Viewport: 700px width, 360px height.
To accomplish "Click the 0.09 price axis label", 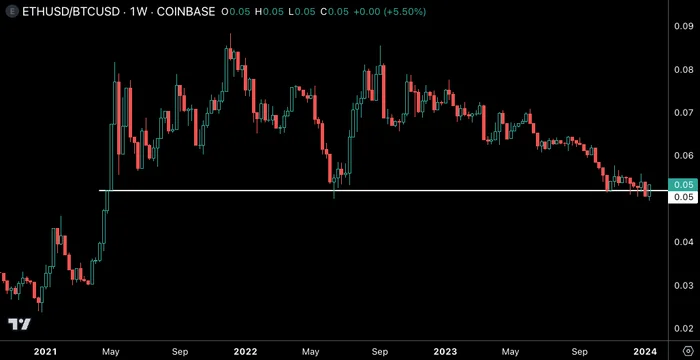I will (x=683, y=26).
